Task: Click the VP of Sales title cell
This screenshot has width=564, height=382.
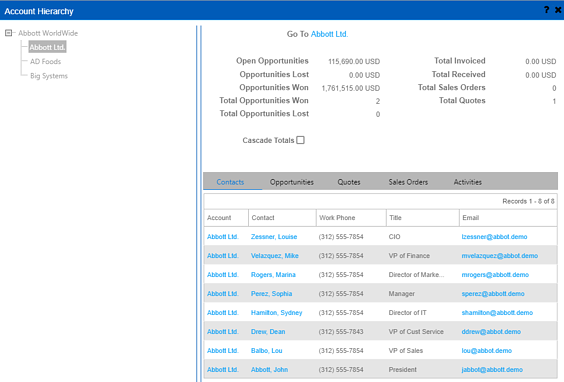Action: pos(406,351)
